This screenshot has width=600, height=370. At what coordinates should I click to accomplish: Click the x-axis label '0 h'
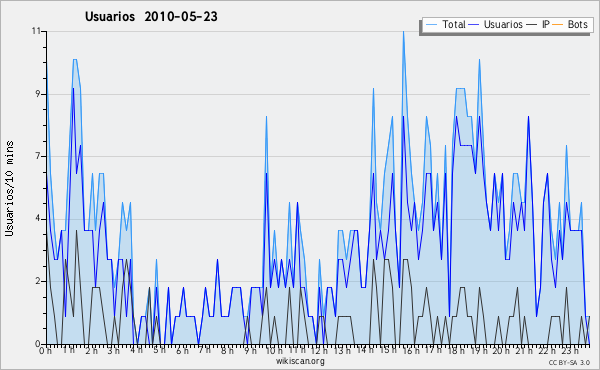coord(46,350)
